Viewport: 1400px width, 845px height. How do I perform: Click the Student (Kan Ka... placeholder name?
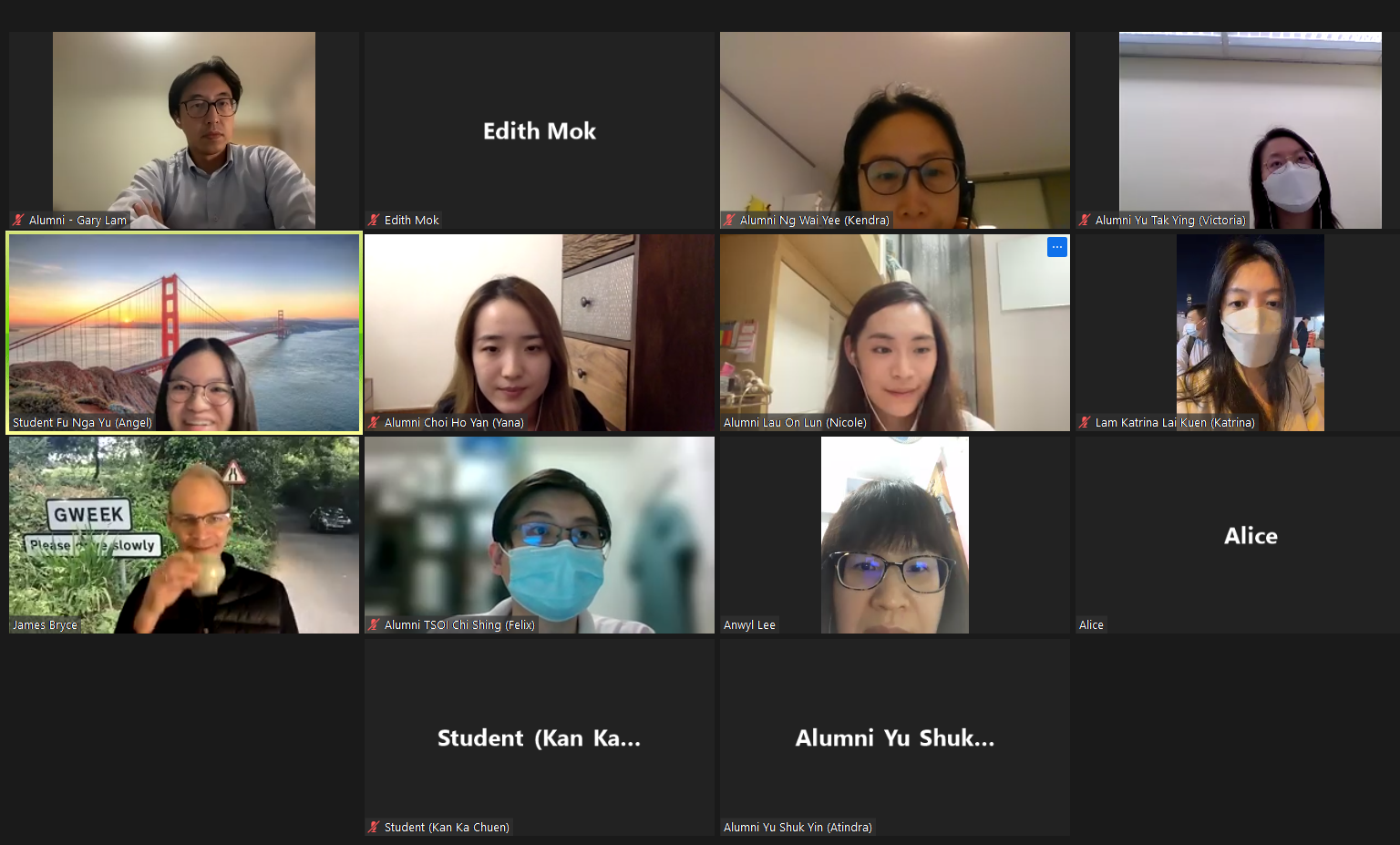pos(540,738)
